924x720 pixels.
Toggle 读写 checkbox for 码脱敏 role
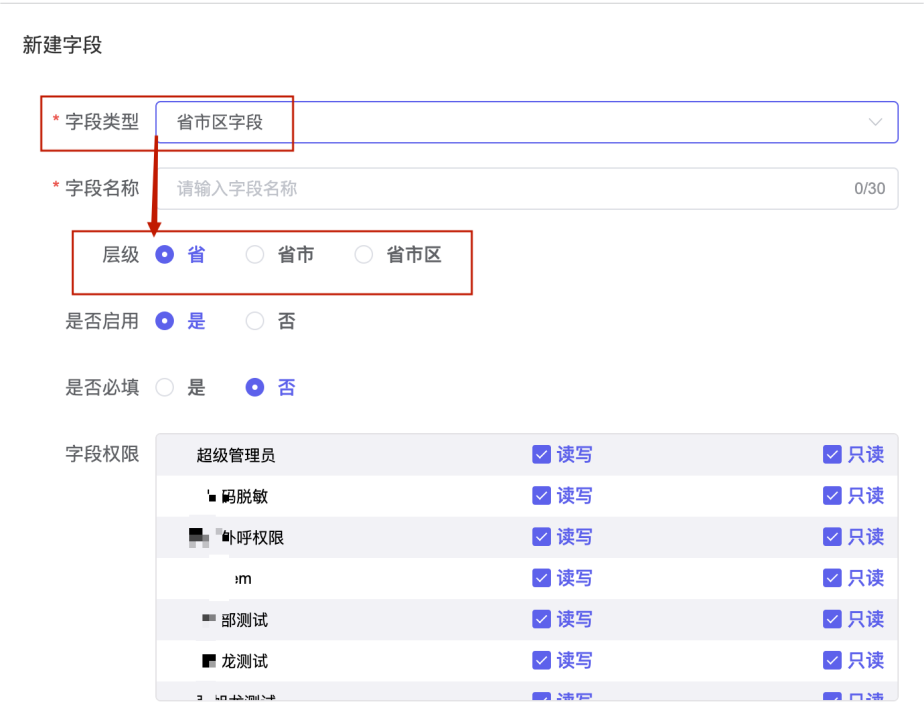point(542,496)
